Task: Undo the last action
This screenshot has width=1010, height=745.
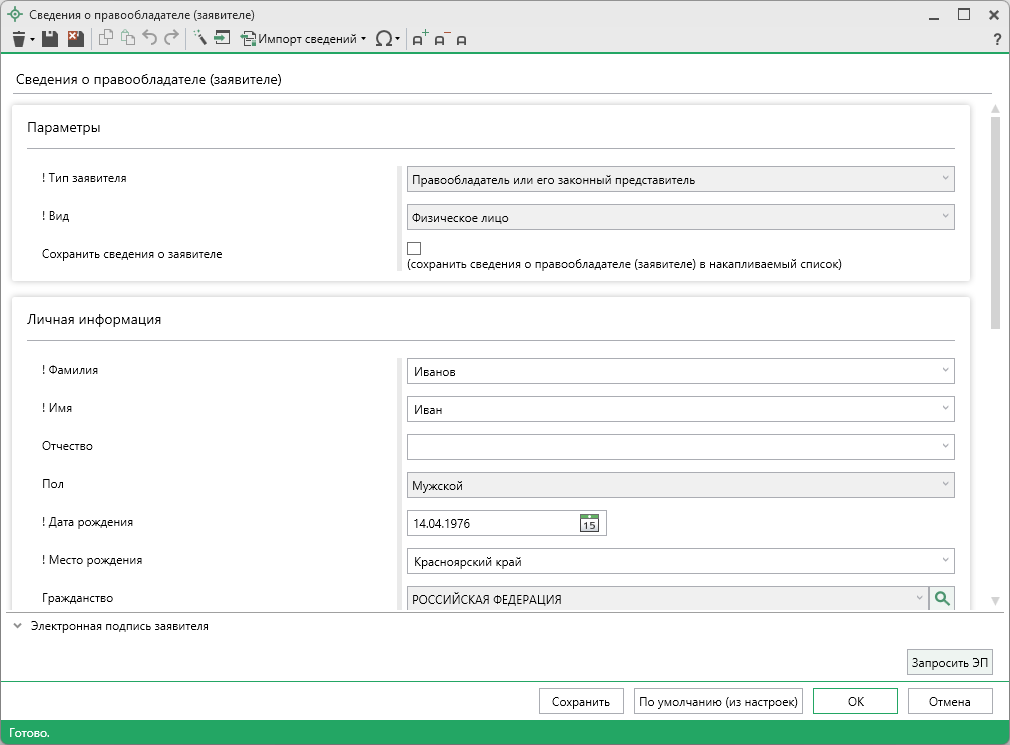Action: [149, 38]
